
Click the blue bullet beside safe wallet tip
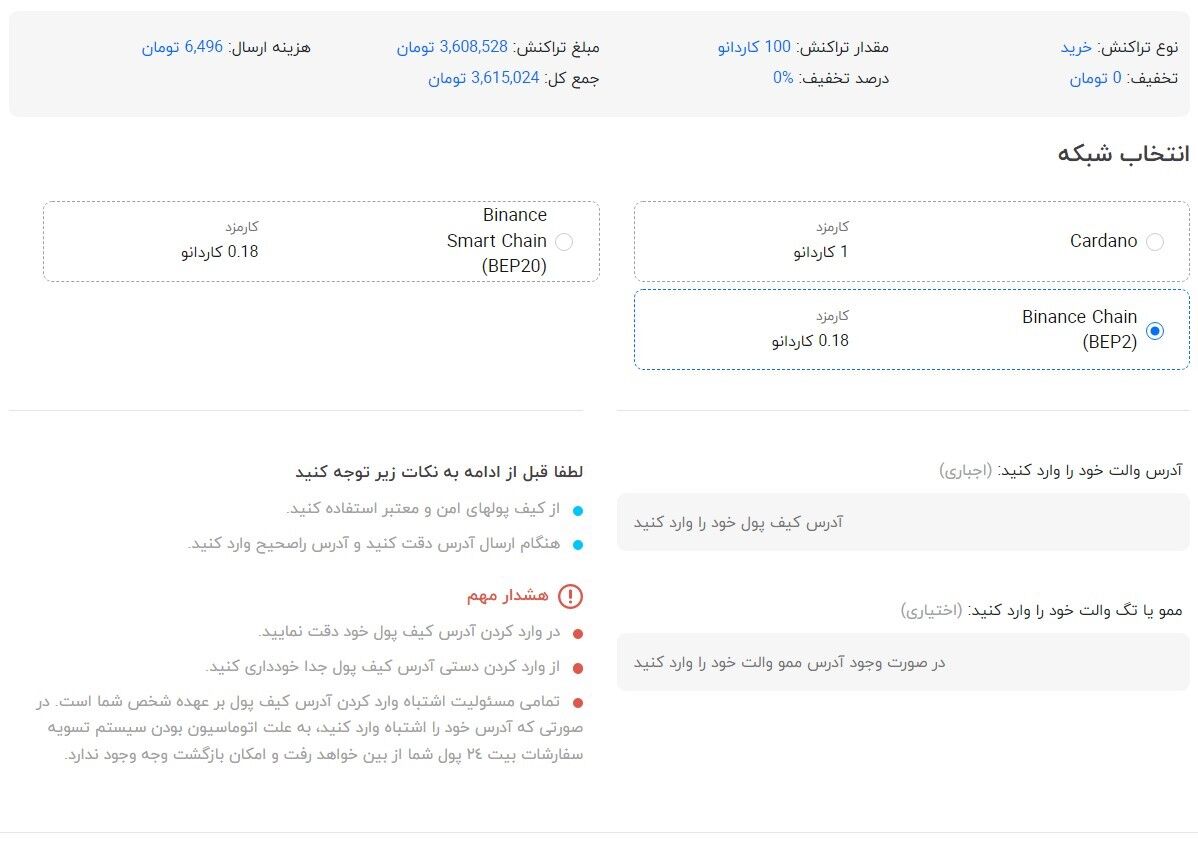coord(576,510)
